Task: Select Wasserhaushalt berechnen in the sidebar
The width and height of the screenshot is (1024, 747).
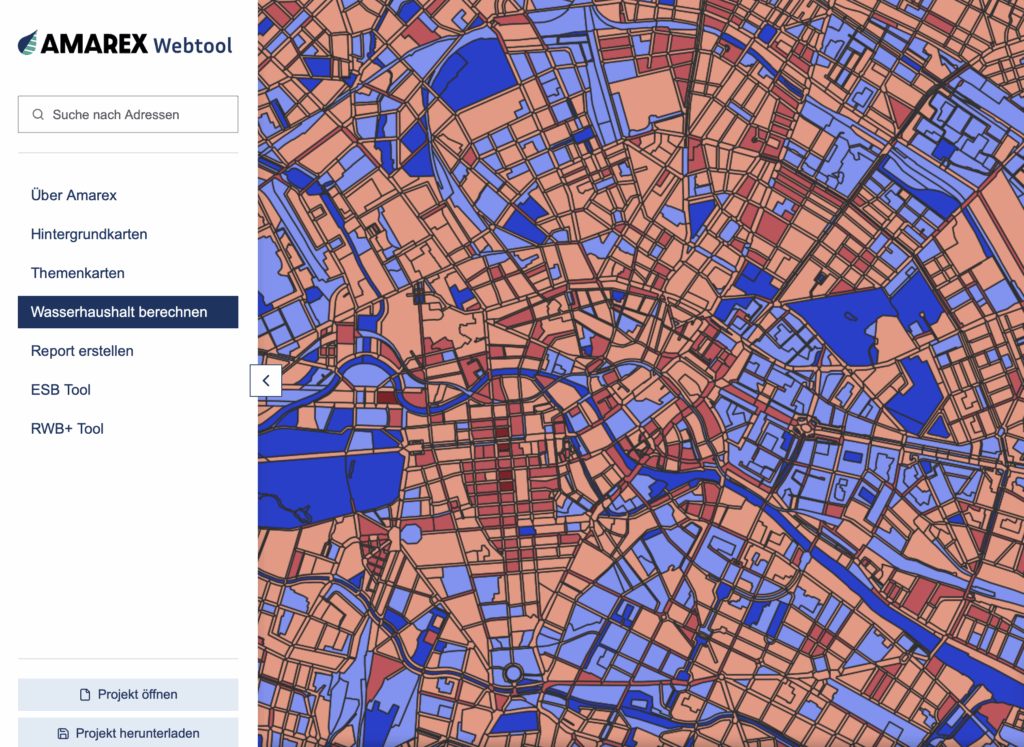Action: [x=119, y=312]
